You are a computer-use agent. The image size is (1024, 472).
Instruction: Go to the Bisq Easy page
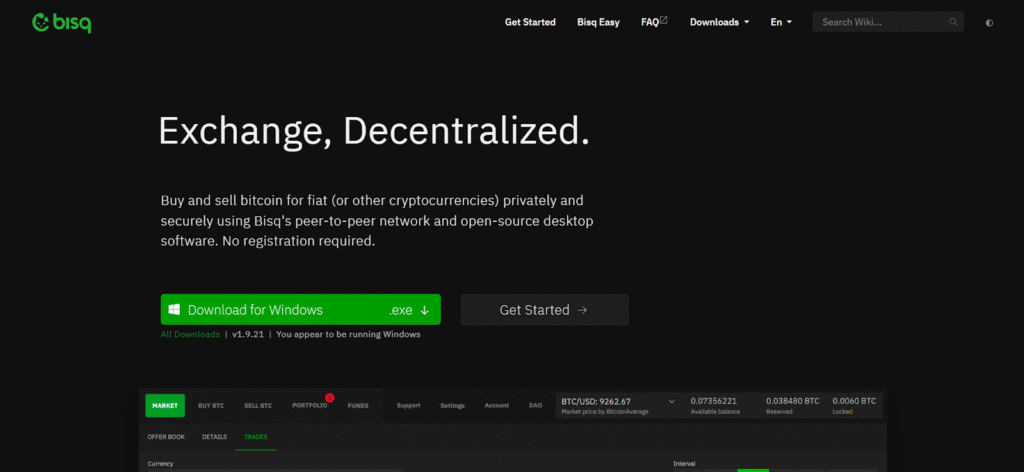pos(598,22)
